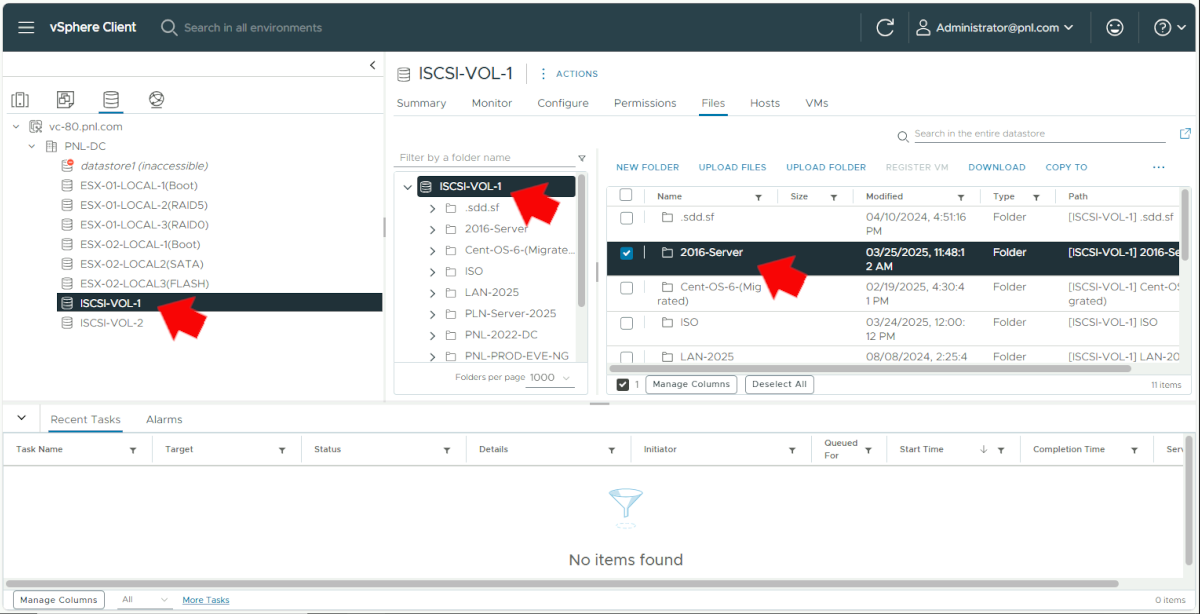This screenshot has width=1200, height=614.
Task: Open the Folders per page dropdown
Action: click(x=551, y=378)
